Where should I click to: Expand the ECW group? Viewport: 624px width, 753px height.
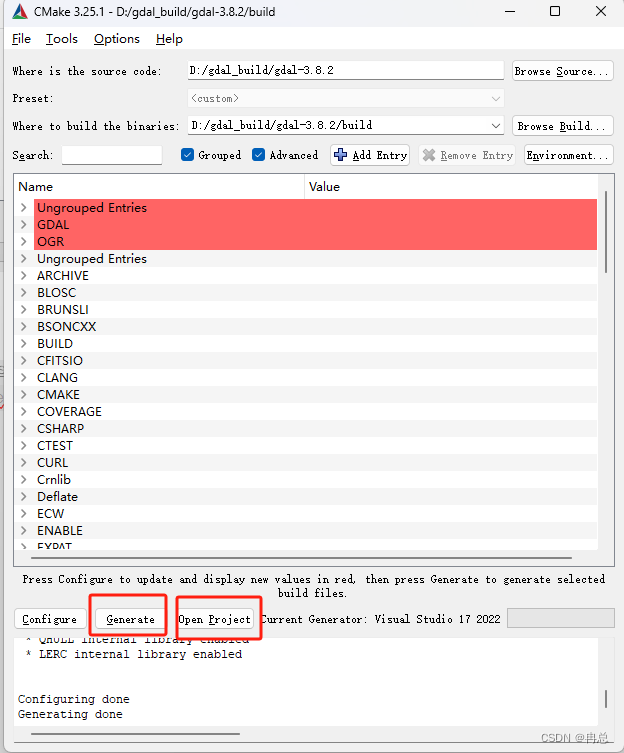pos(24,513)
